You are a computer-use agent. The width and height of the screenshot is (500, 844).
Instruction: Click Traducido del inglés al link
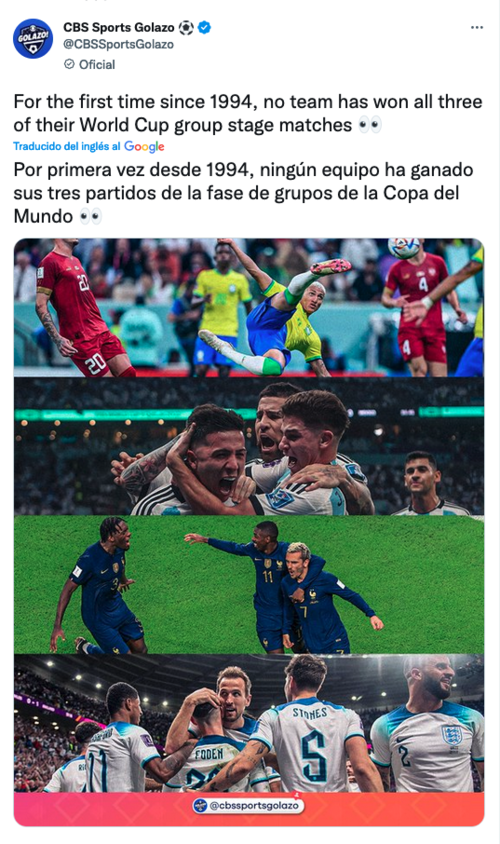[x=67, y=146]
